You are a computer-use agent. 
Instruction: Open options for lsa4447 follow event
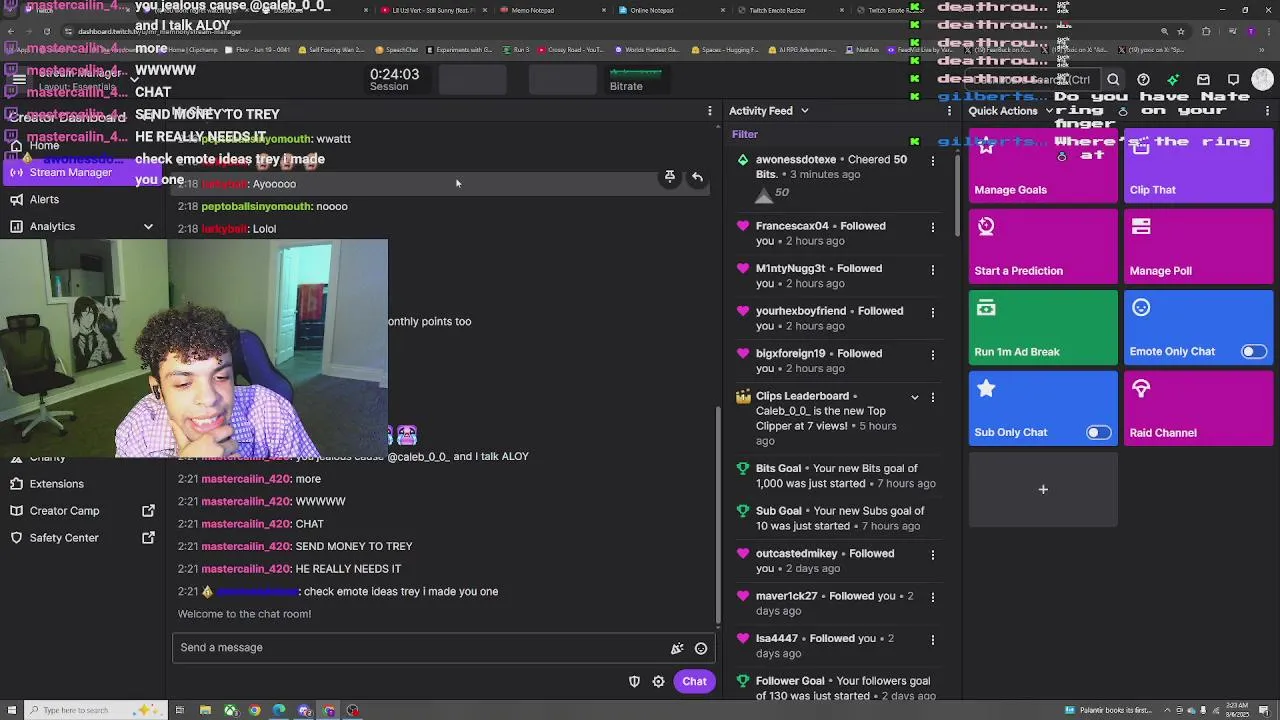pos(933,639)
